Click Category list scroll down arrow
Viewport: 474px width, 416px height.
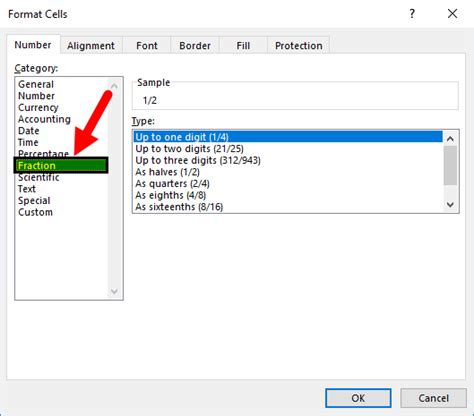tap(114, 292)
